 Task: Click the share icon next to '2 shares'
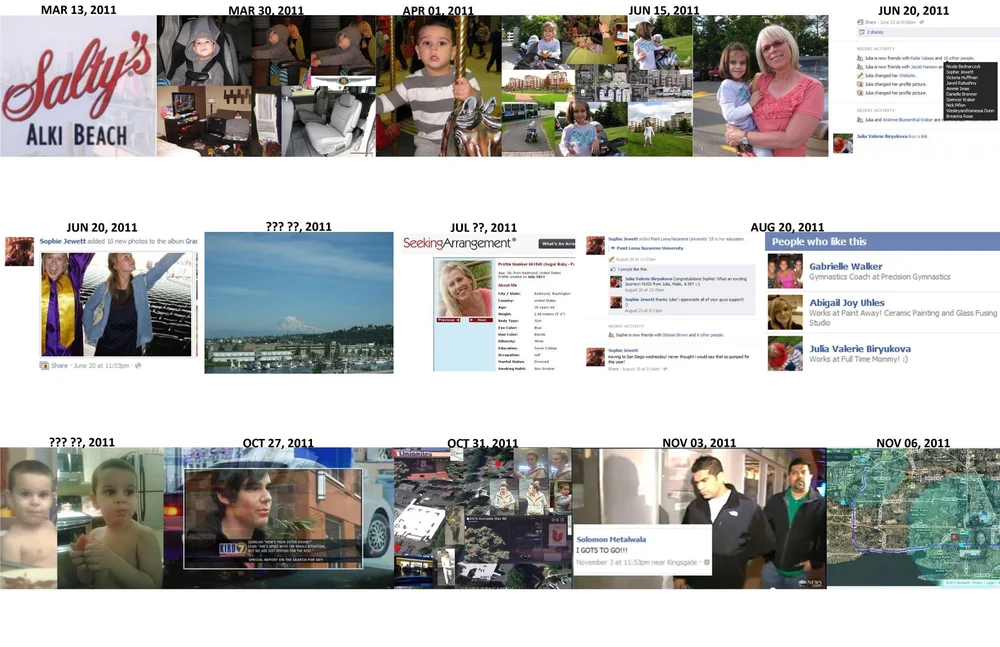coord(862,32)
